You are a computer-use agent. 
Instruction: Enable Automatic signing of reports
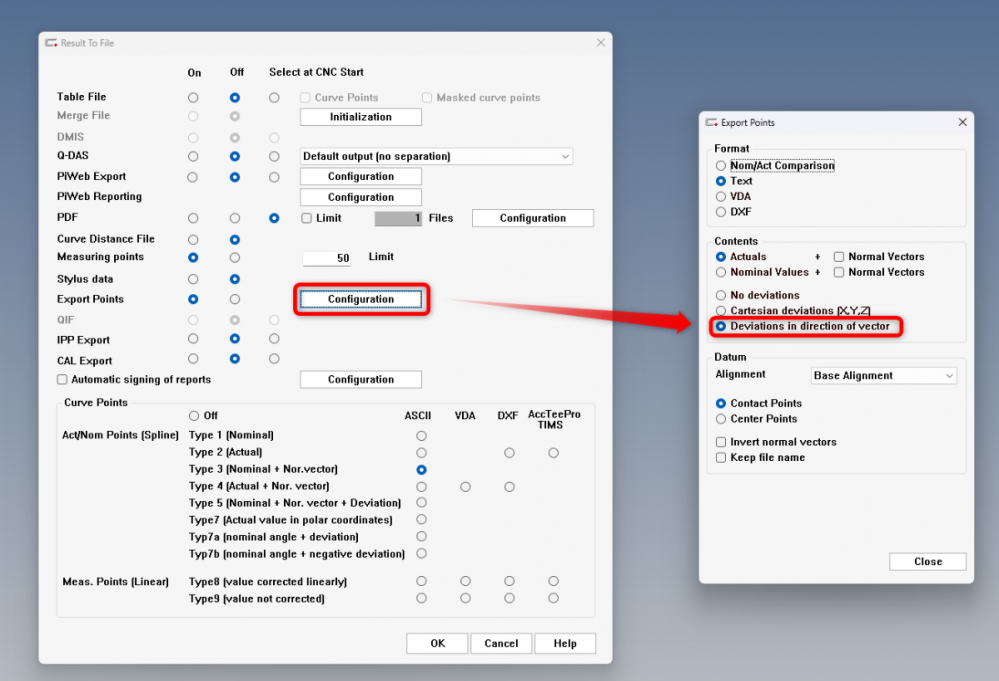[x=62, y=379]
